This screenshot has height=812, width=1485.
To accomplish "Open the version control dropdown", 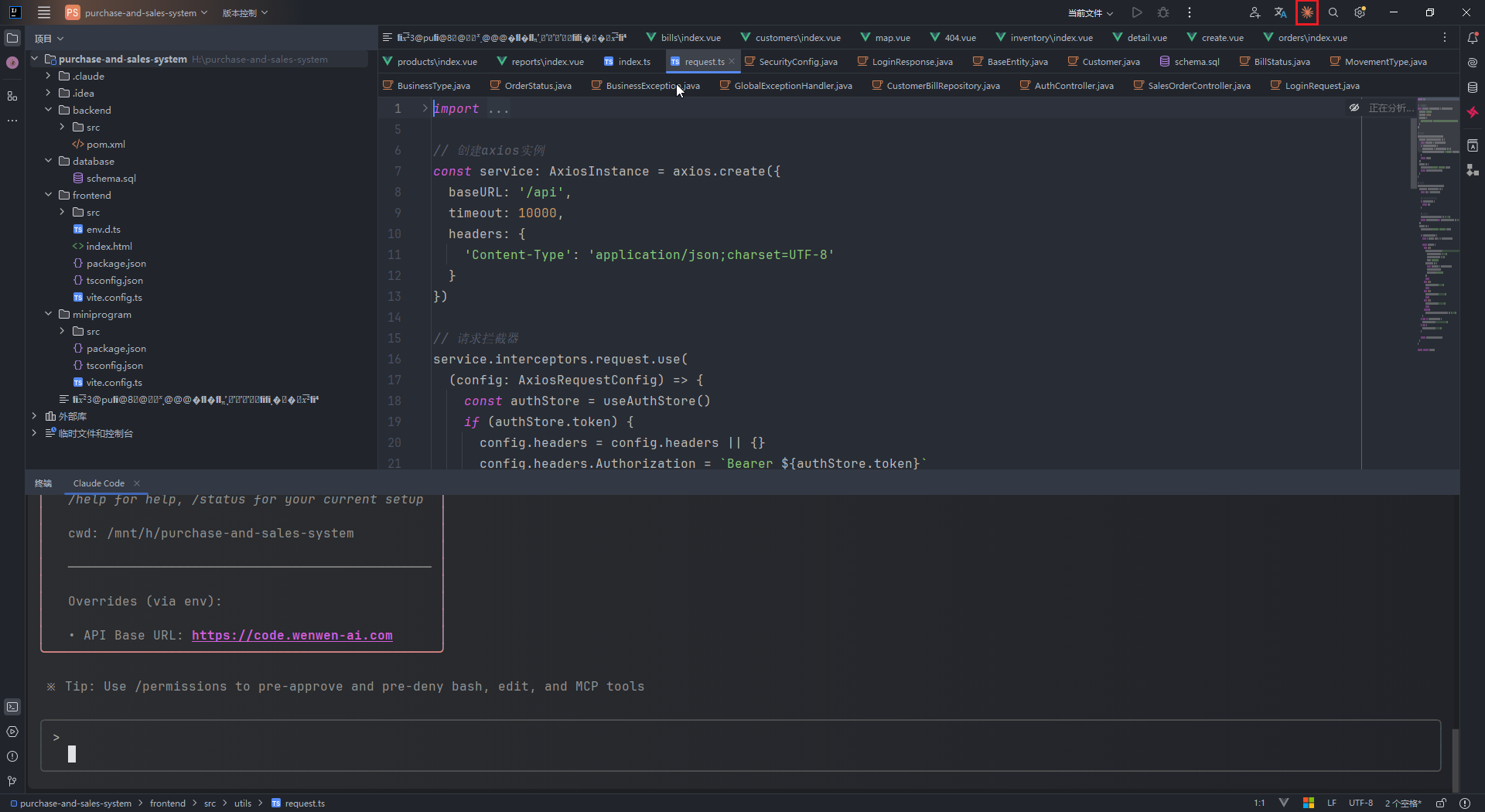I will pyautogui.click(x=244, y=12).
